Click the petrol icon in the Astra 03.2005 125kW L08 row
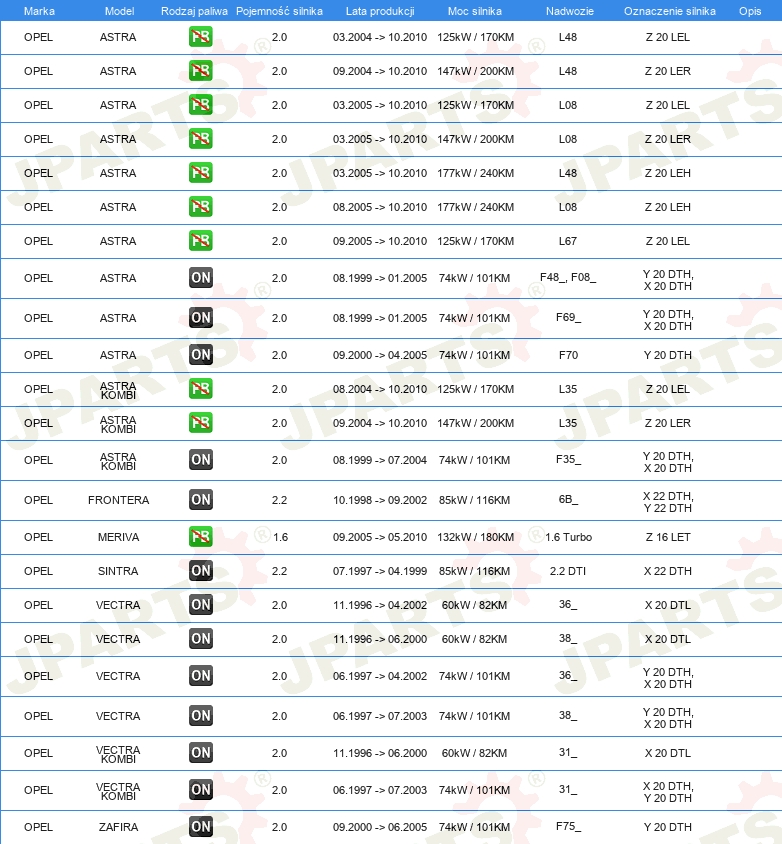The height and width of the screenshot is (844, 782). (200, 104)
